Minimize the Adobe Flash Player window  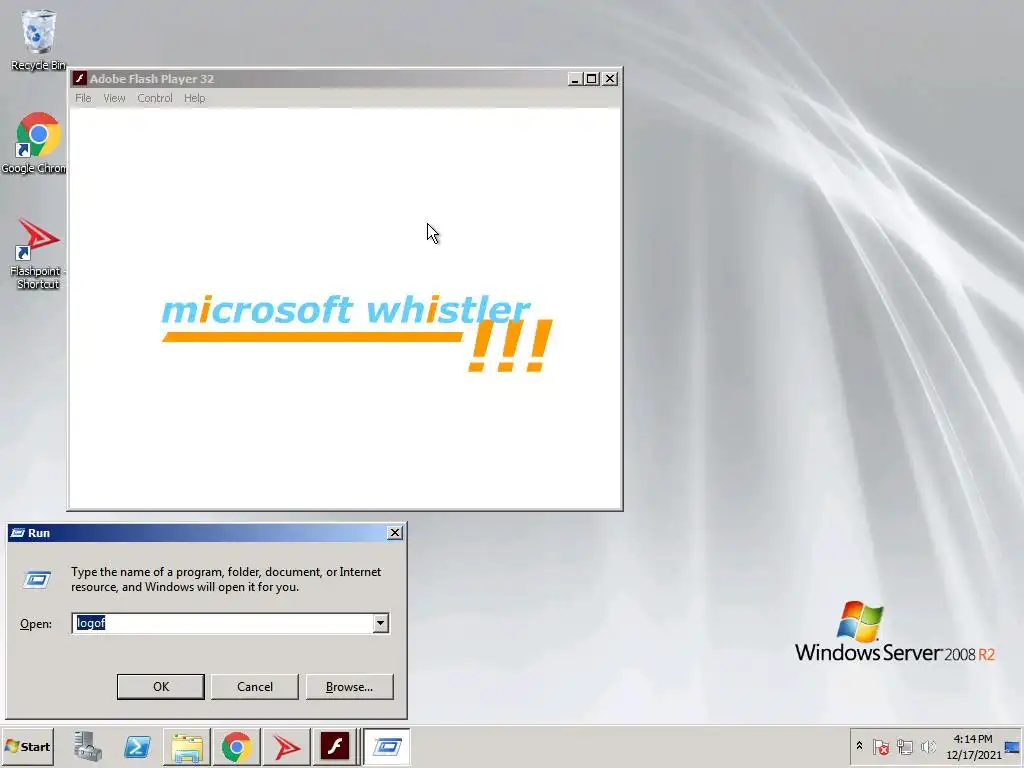point(575,78)
